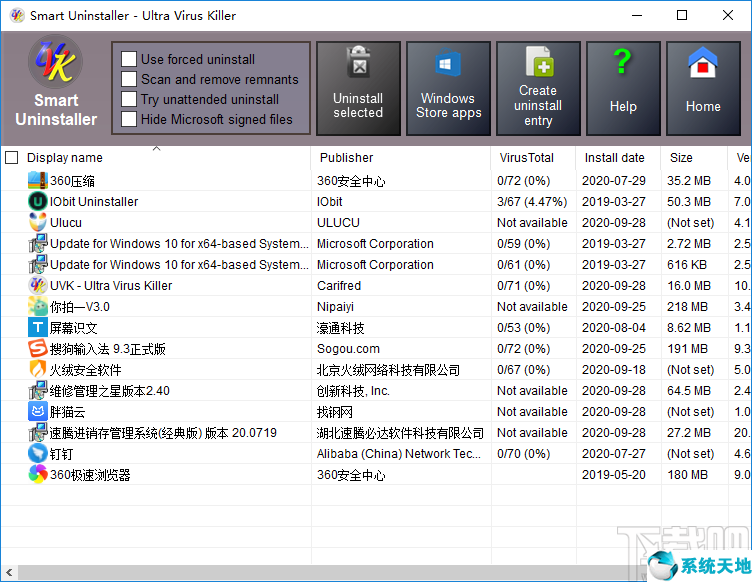Click the 2020-08-04 install date cell
The image size is (752, 582).
[x=614, y=328]
